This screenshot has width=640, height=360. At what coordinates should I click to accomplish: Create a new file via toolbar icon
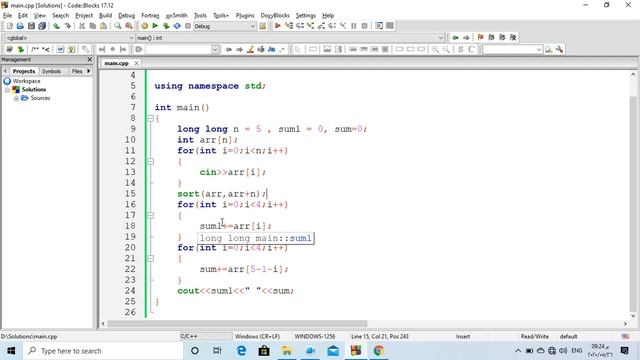(x=9, y=26)
